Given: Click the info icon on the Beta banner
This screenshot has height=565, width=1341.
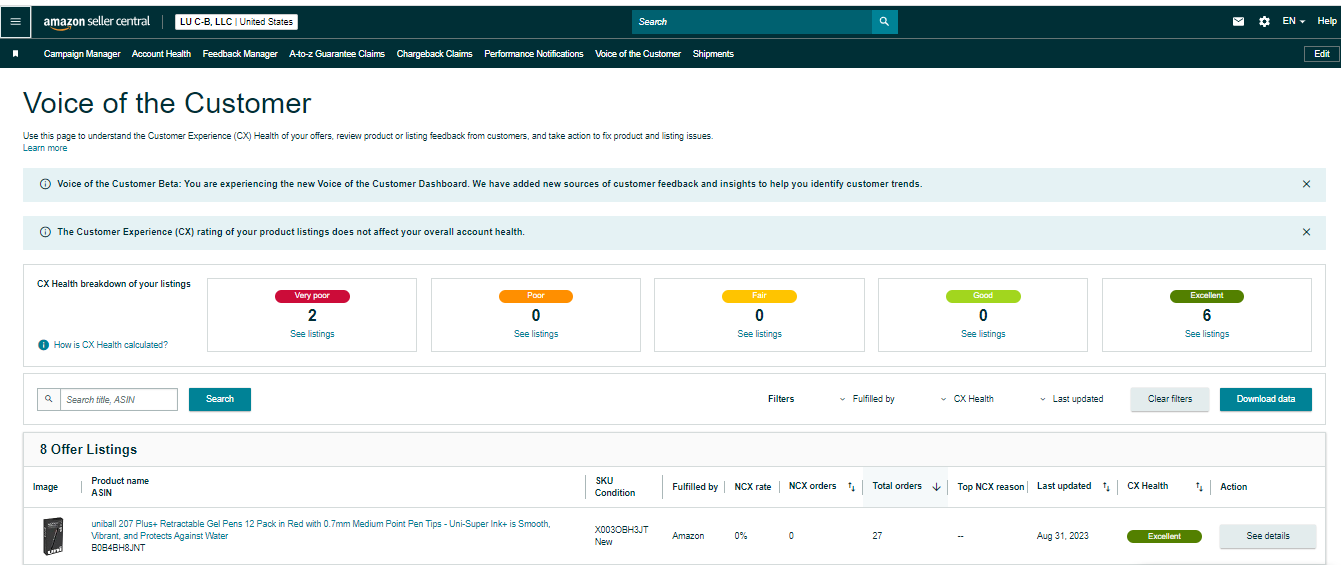Looking at the screenshot, I should (x=45, y=184).
